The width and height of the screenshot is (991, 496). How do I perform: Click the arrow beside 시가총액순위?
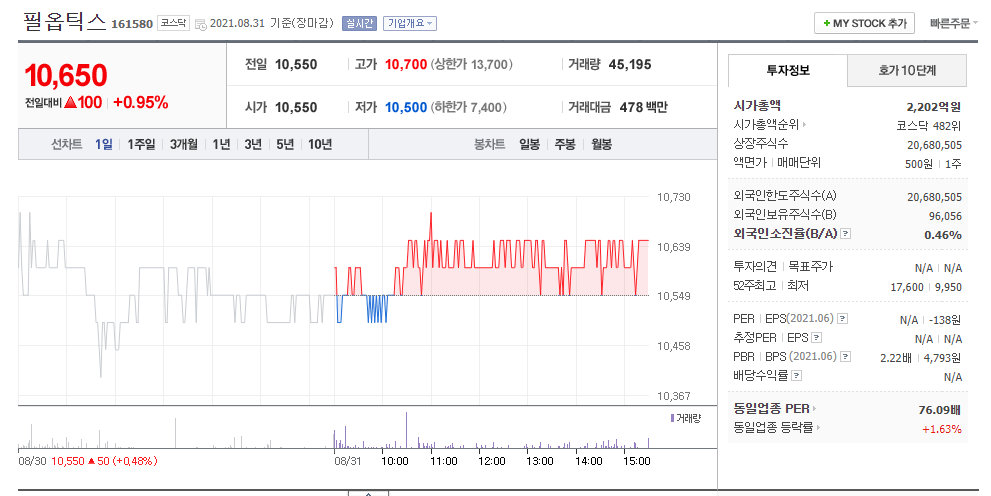(x=804, y=125)
